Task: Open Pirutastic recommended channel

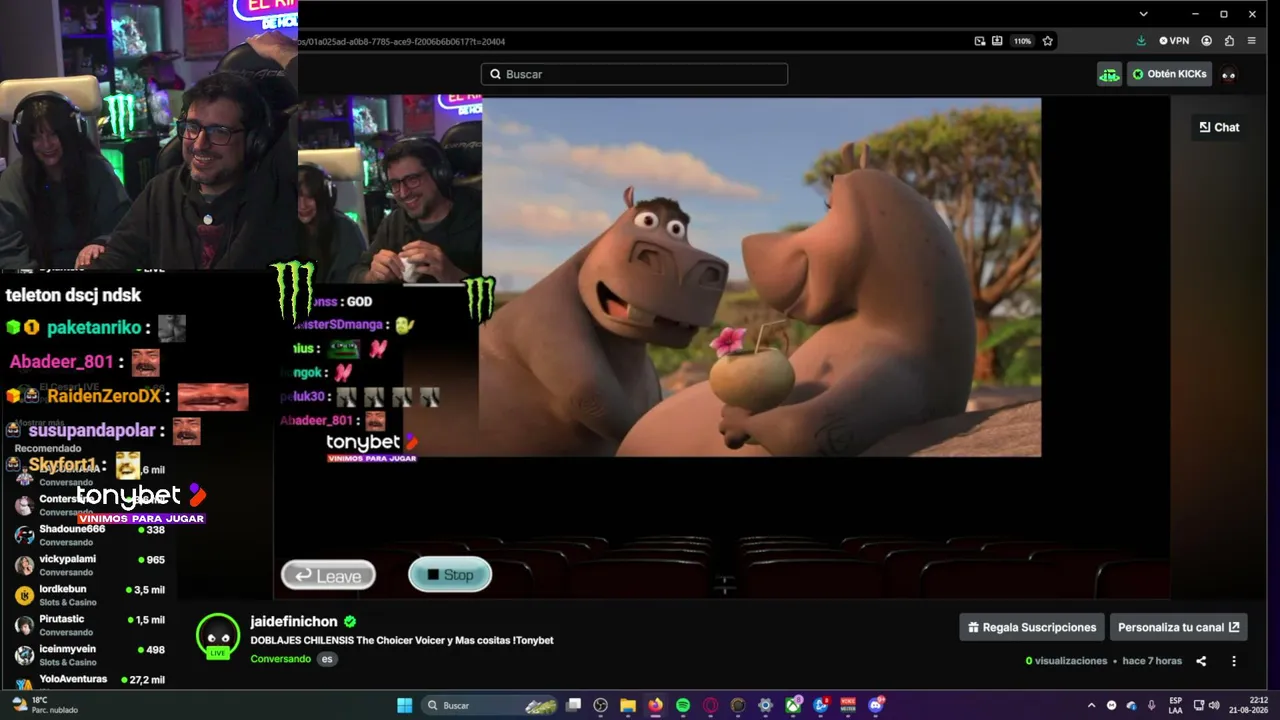Action: click(x=90, y=625)
